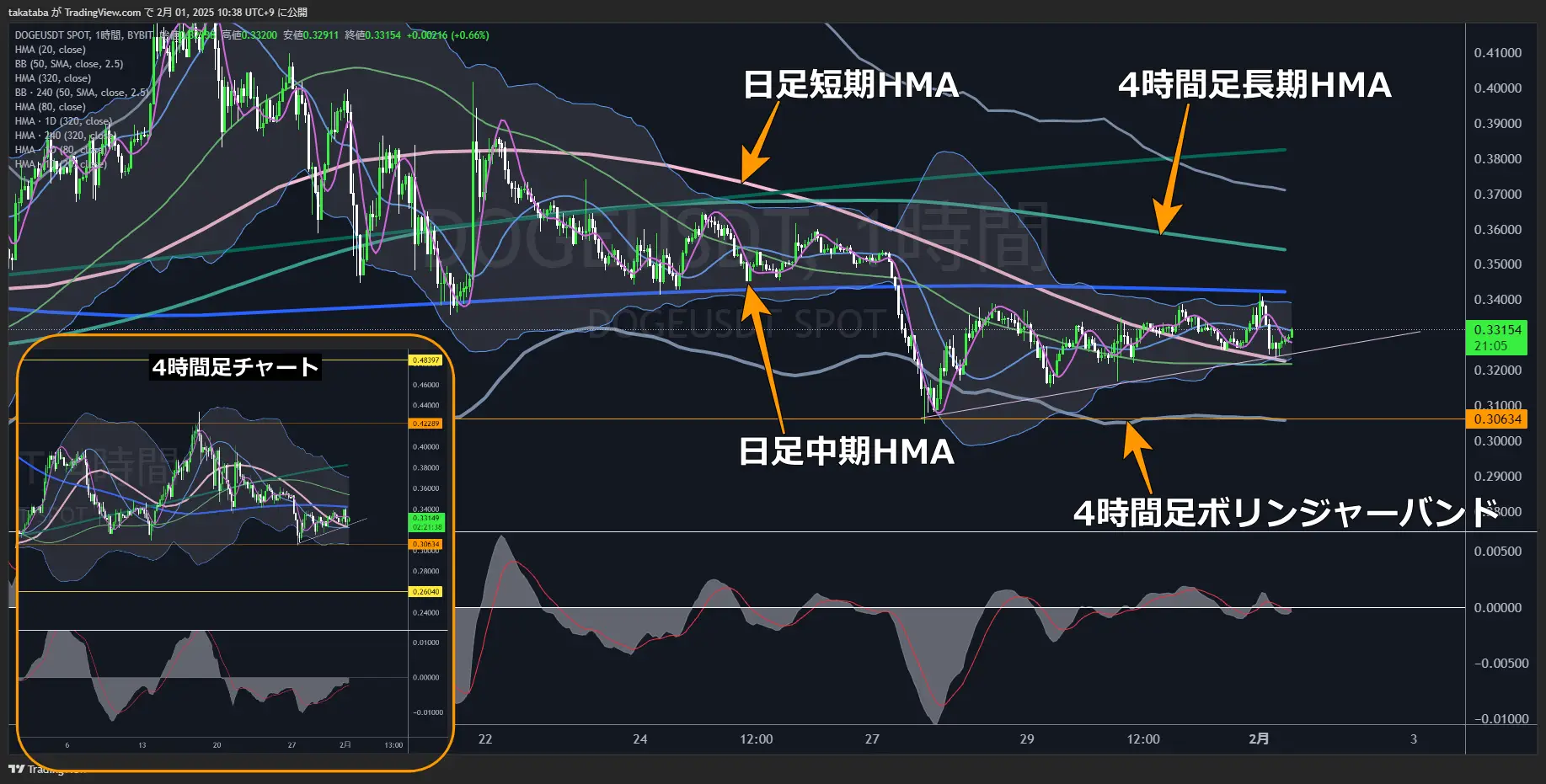Click the 22 date on the time axis
This screenshot has width=1546, height=784.
pyautogui.click(x=485, y=739)
